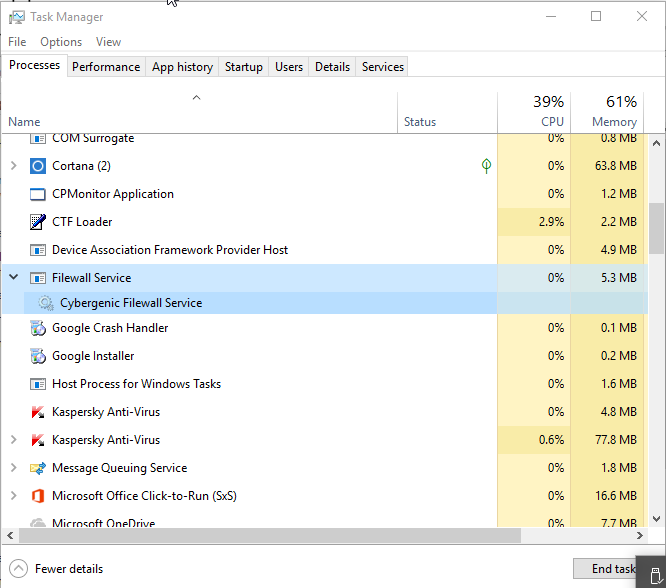
Task: Click the Microsoft OneDrive cloud icon
Action: click(x=37, y=522)
